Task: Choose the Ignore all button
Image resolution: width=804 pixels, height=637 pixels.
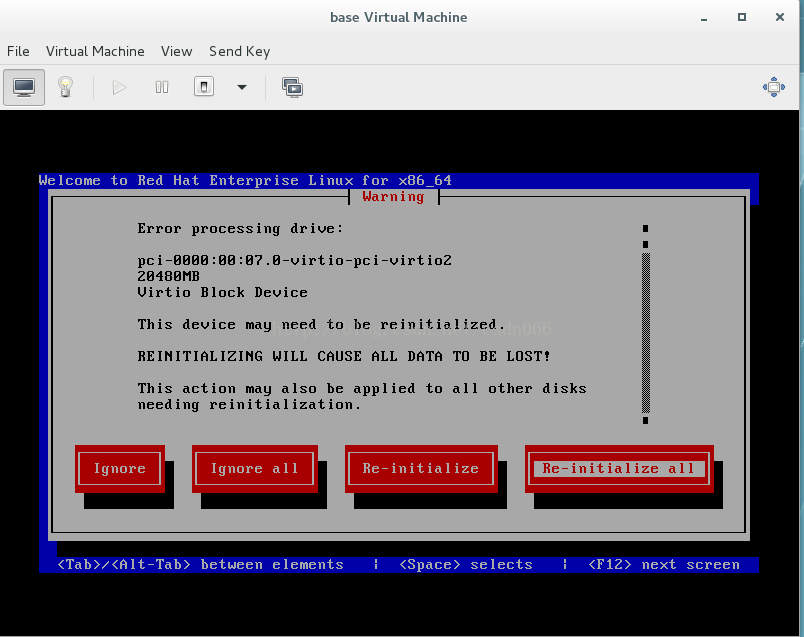Action: 254,469
